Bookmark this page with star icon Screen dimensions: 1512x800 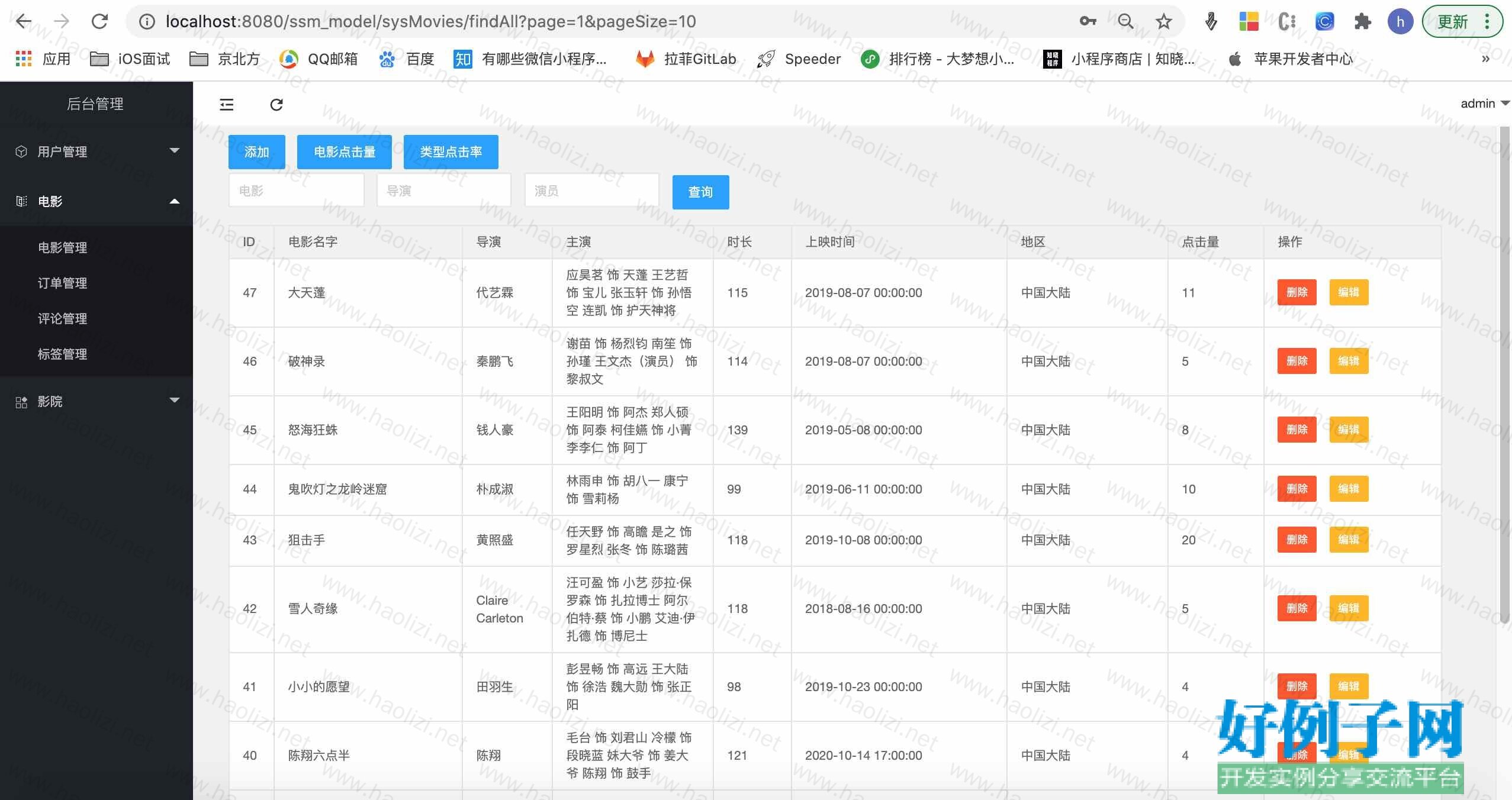pyautogui.click(x=1163, y=21)
